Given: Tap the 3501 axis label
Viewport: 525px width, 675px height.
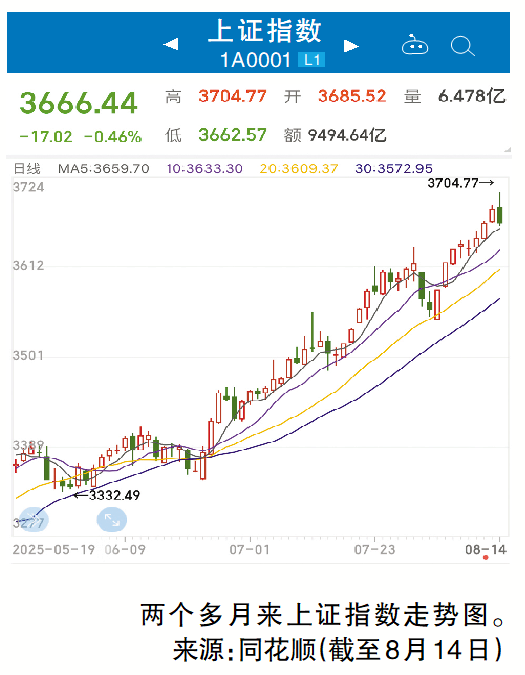Looking at the screenshot, I should coord(28,356).
